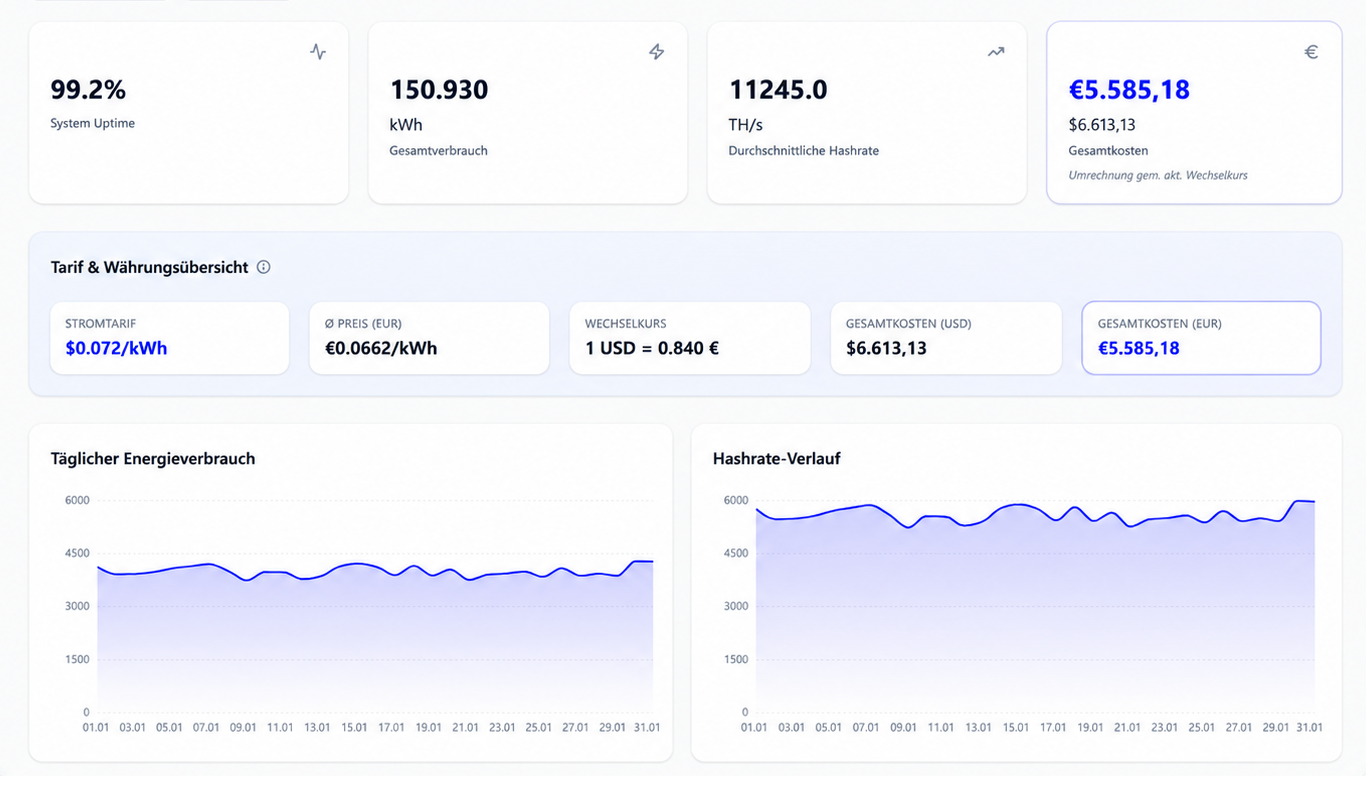Viewport: 1366px width, 792px height.
Task: Click the trending arrow icon on Hashrate card
Action: 996,52
